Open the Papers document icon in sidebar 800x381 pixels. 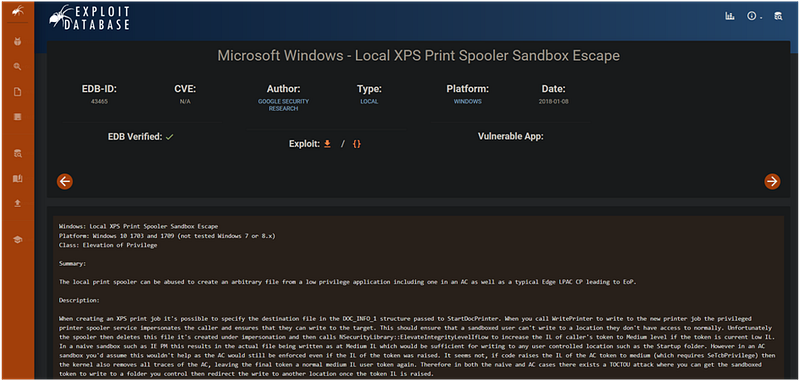pos(17,92)
